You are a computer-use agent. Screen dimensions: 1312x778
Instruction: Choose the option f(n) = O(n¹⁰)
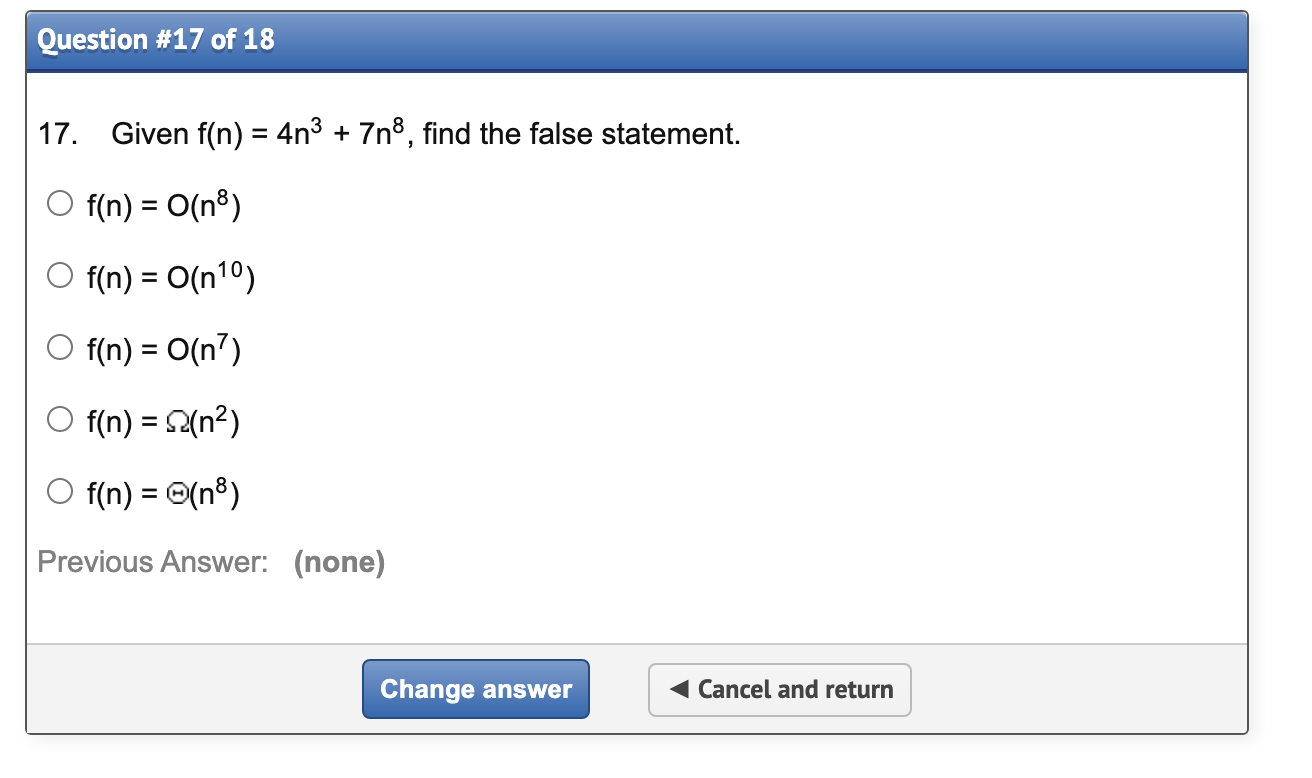tap(59, 275)
